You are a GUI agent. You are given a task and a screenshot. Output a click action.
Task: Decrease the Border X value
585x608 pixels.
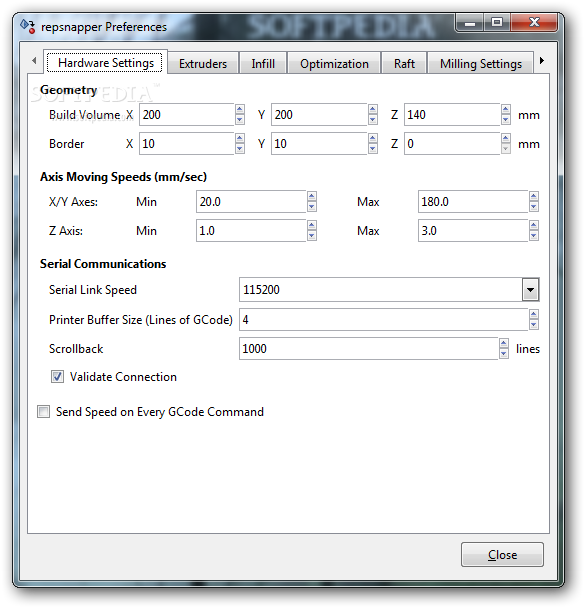[240, 149]
